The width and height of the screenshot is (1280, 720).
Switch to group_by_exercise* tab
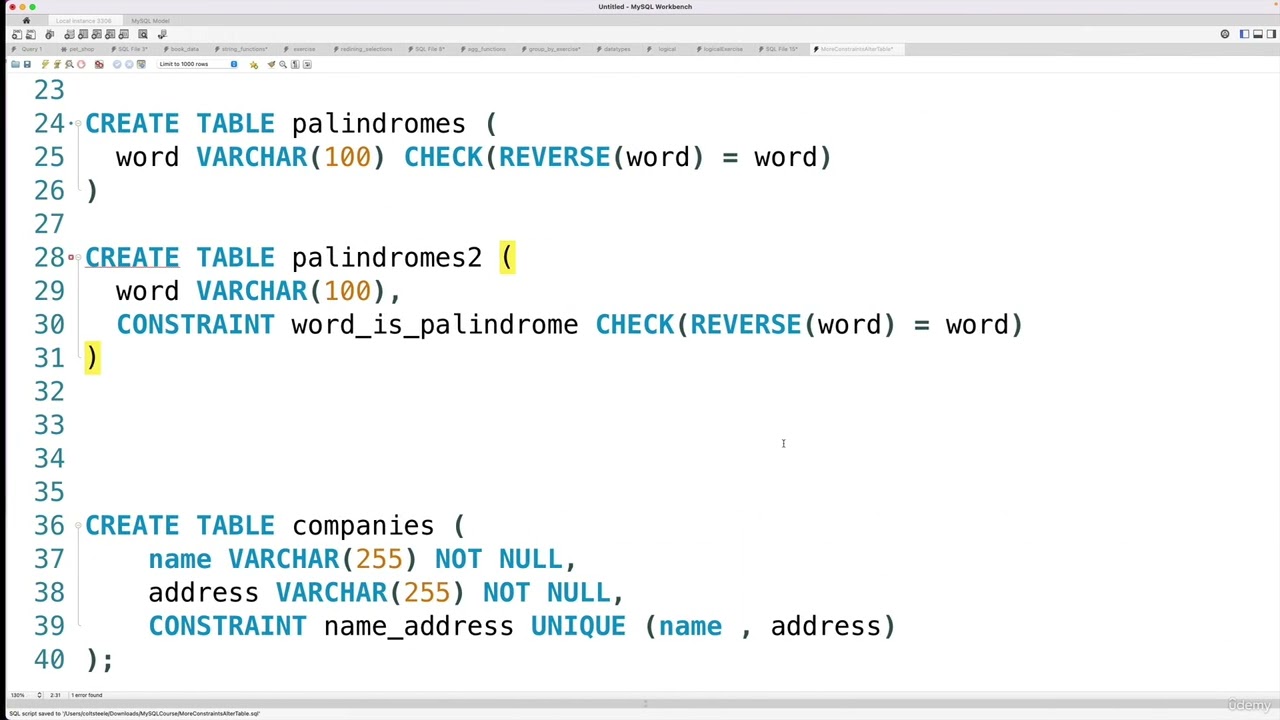[x=552, y=49]
